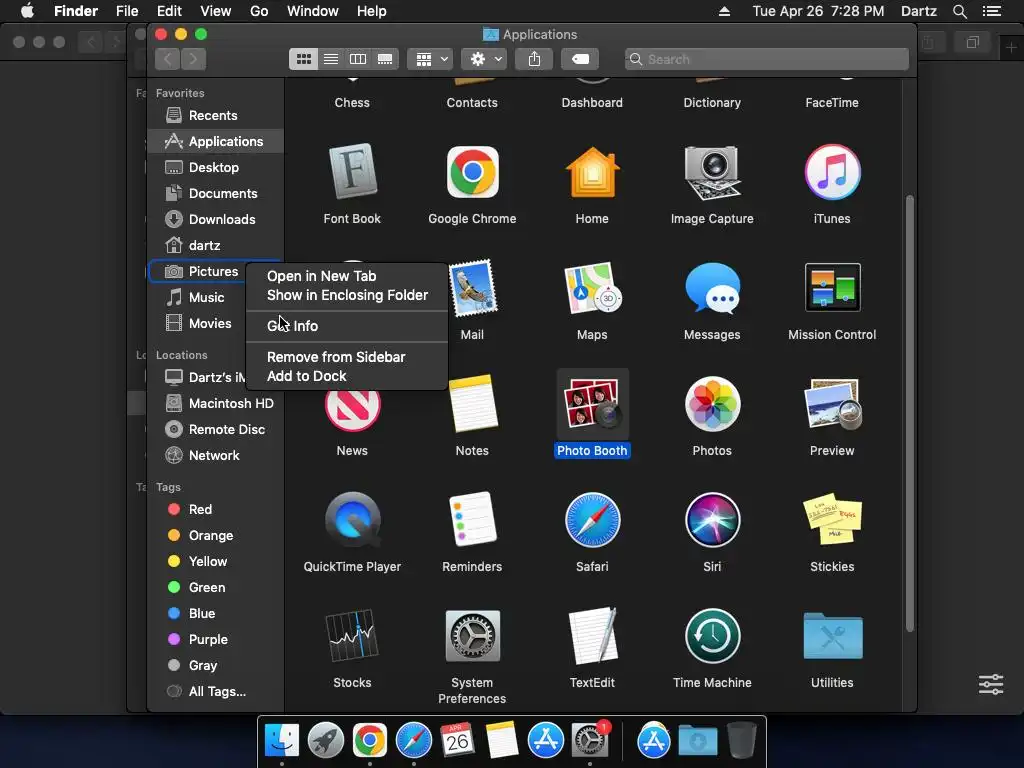The image size is (1024, 768).
Task: Go back in Finder history
Action: point(168,59)
